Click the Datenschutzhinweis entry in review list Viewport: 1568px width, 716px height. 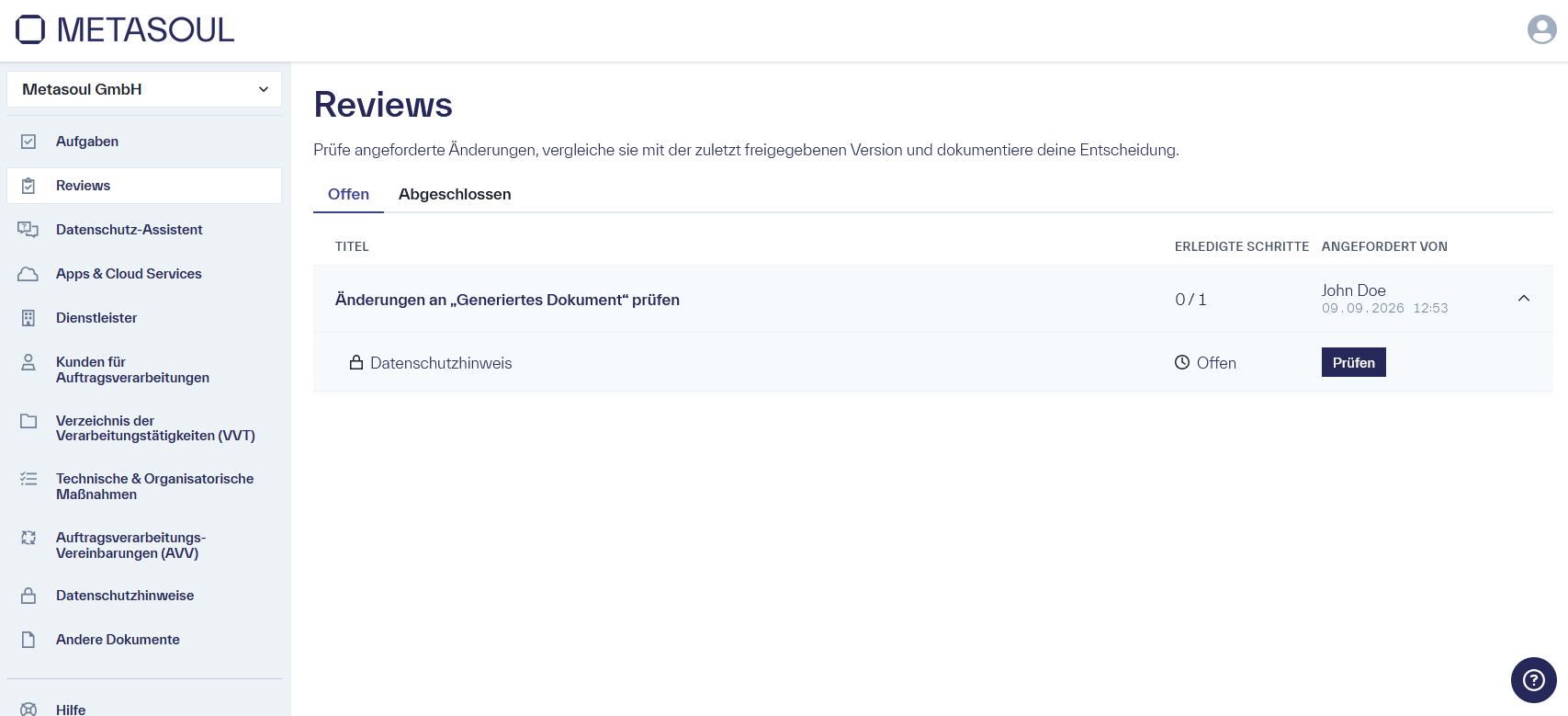click(441, 363)
